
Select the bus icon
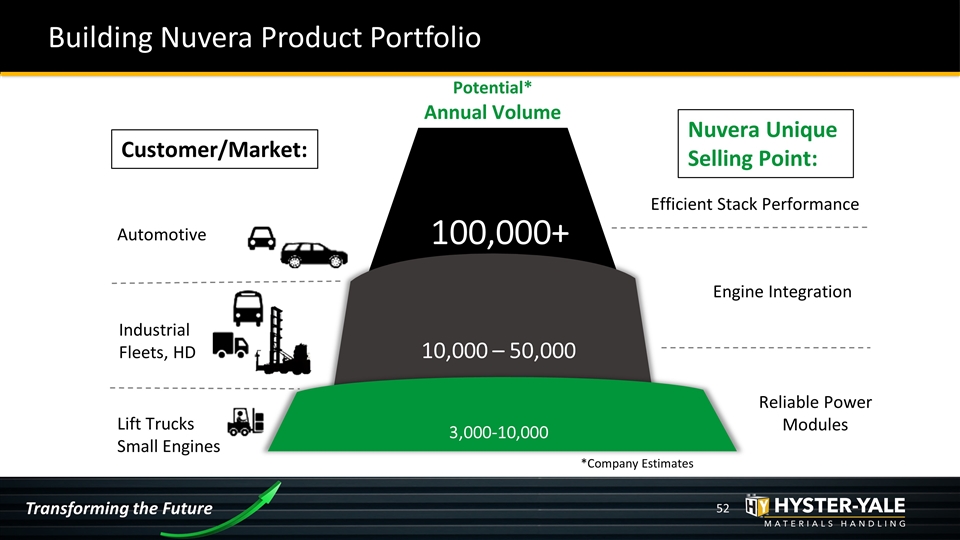tap(248, 308)
